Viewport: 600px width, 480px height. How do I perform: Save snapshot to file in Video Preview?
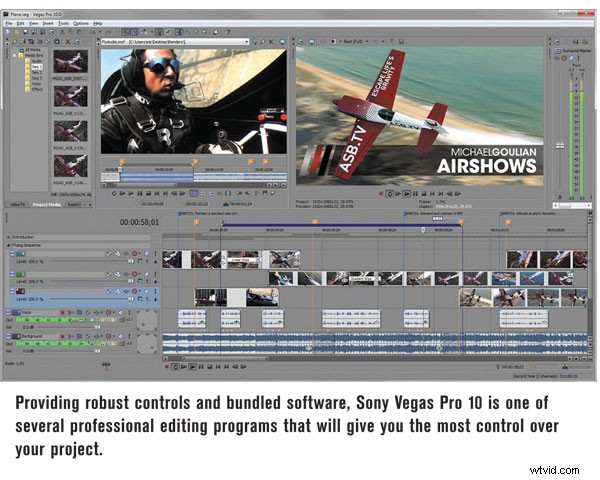(x=401, y=41)
